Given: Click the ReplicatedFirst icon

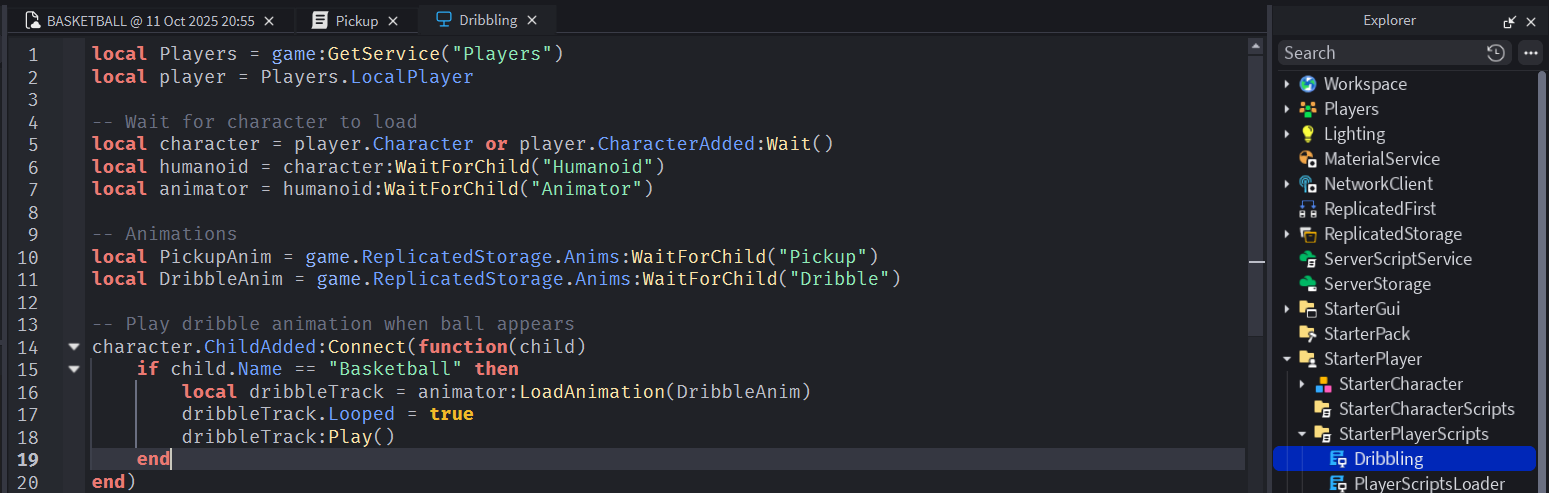Looking at the screenshot, I should pos(1307,209).
